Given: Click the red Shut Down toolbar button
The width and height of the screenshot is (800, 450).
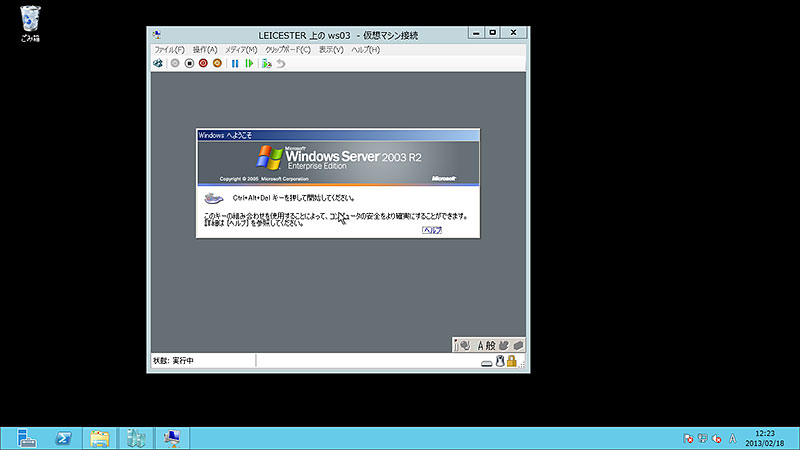Looking at the screenshot, I should (x=203, y=63).
